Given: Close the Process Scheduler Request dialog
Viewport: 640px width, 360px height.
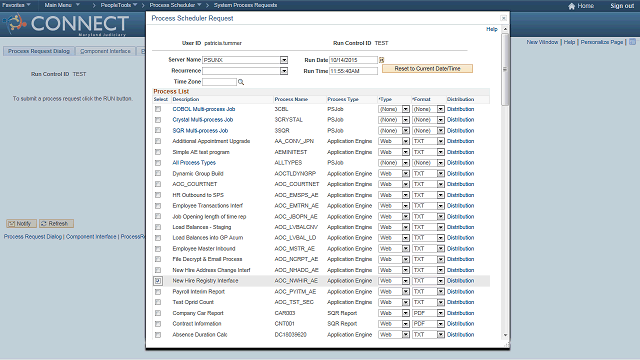Looking at the screenshot, I should coord(504,18).
